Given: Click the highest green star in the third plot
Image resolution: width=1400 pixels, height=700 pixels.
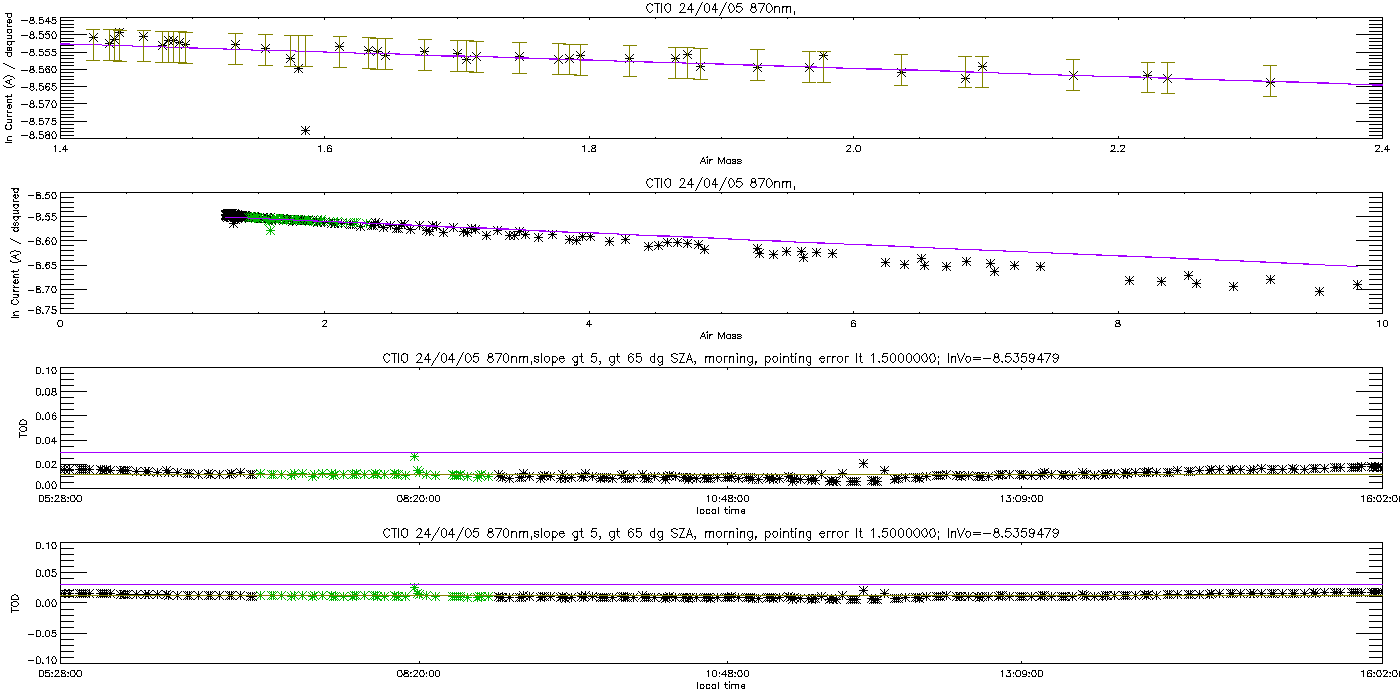Looking at the screenshot, I should coord(414,457).
